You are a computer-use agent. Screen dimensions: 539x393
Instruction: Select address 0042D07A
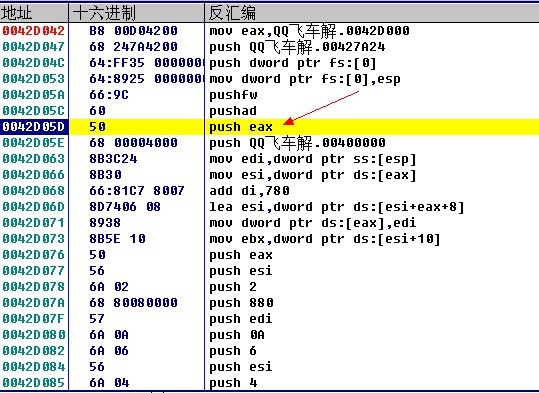point(33,303)
